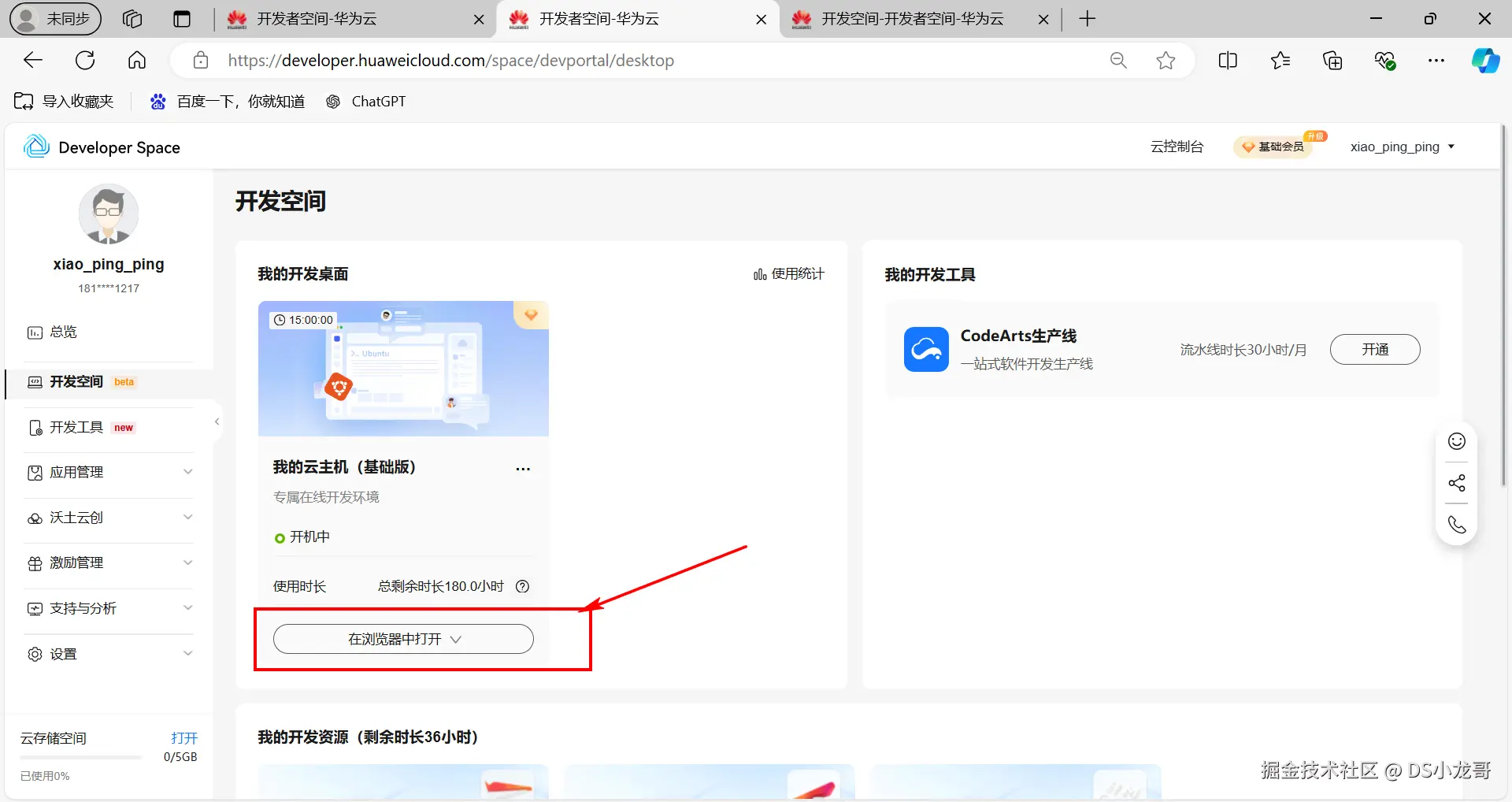Open the 导入收藏夹 bookmark
Viewport: 1512px width, 802px height.
click(64, 101)
